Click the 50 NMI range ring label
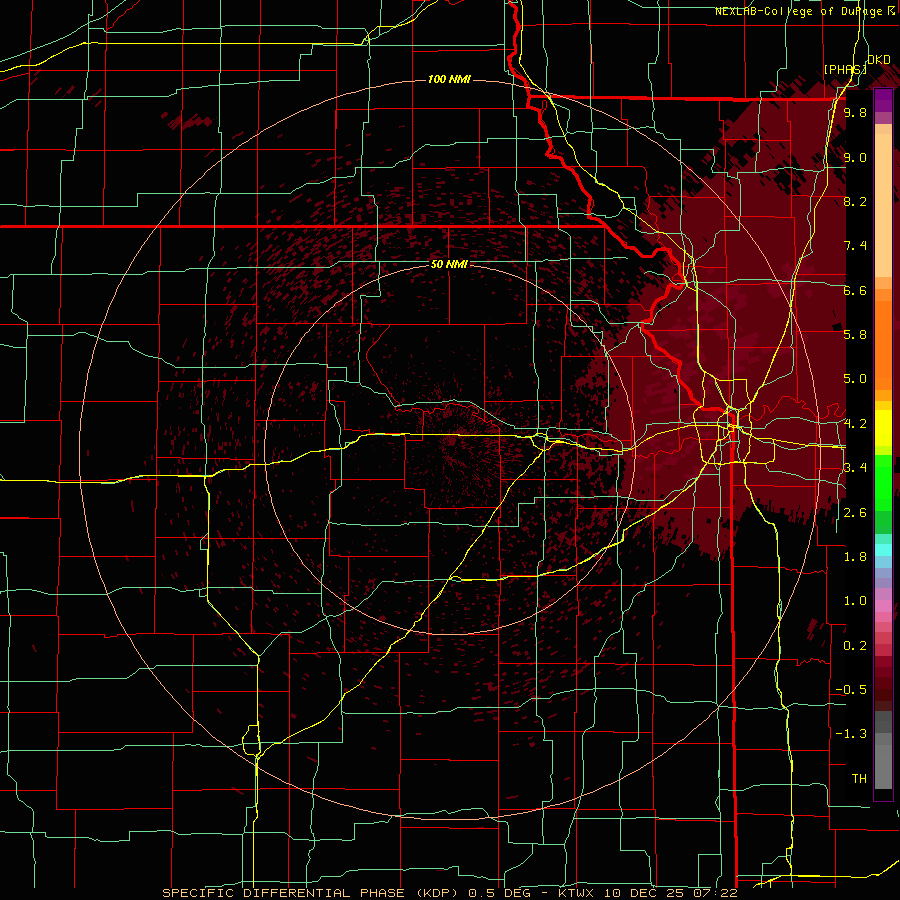Viewport: 900px width, 900px height. click(x=449, y=264)
